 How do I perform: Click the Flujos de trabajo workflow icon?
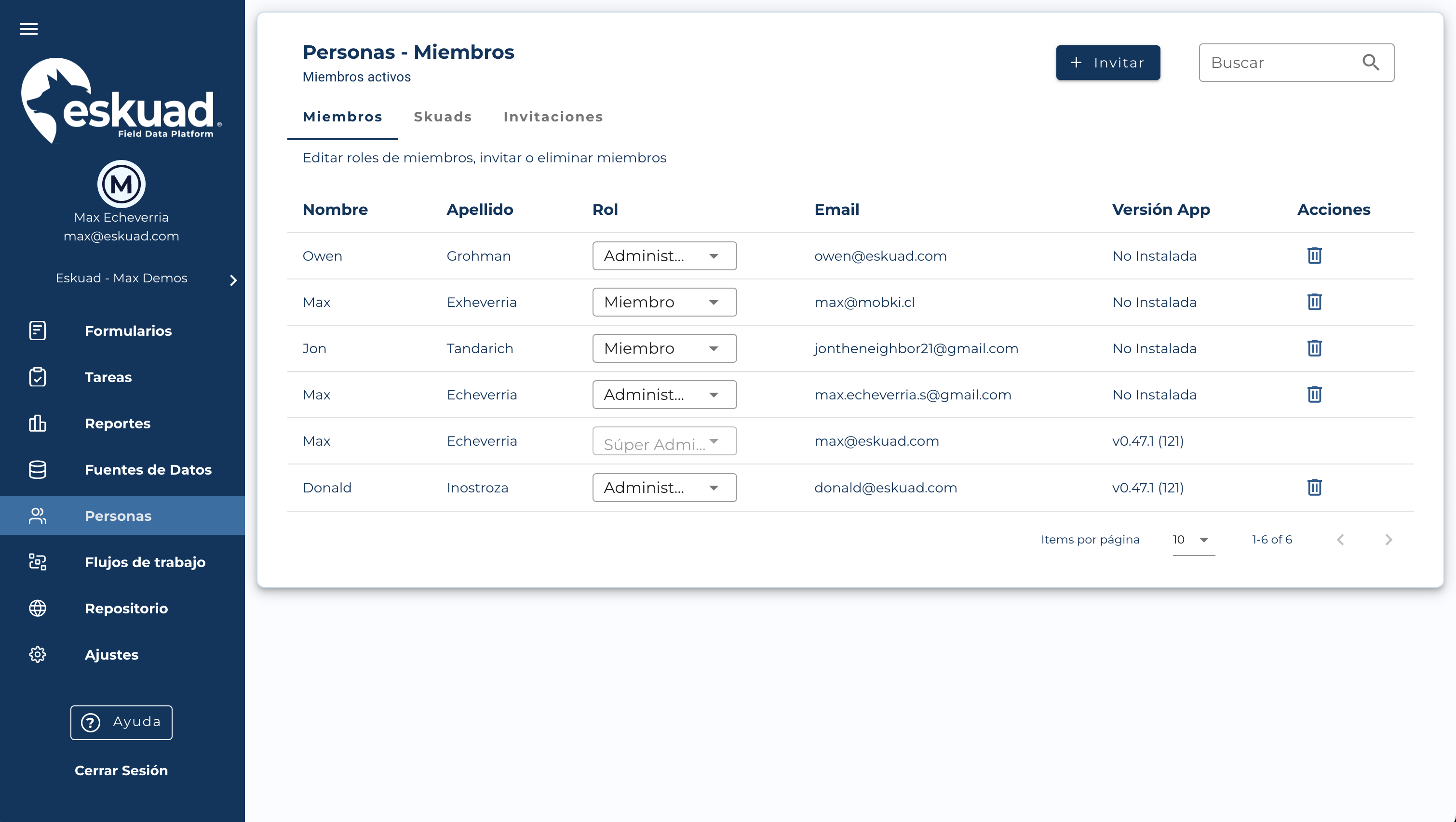[37, 562]
